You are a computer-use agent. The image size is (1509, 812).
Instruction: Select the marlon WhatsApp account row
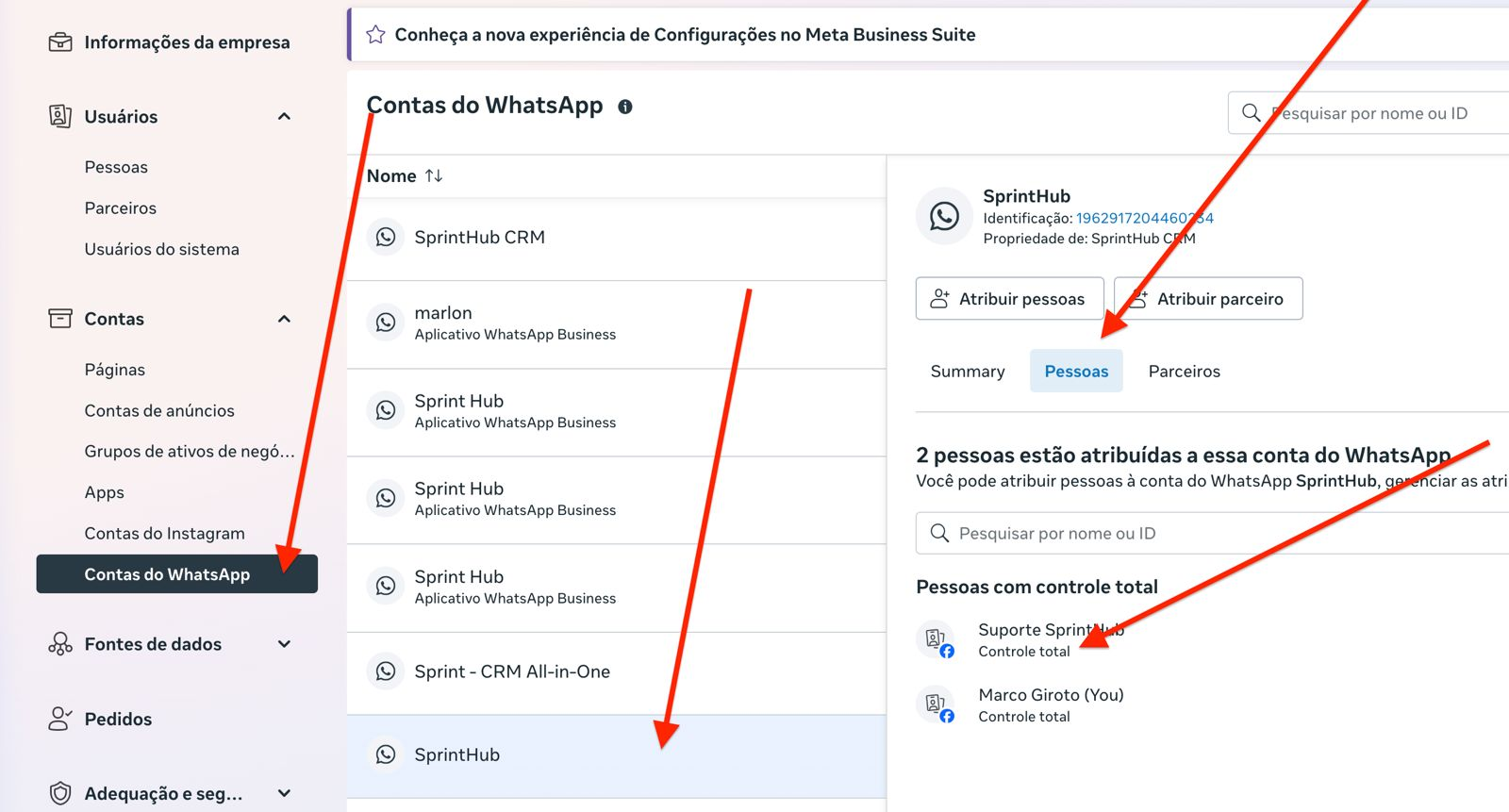coord(617,323)
